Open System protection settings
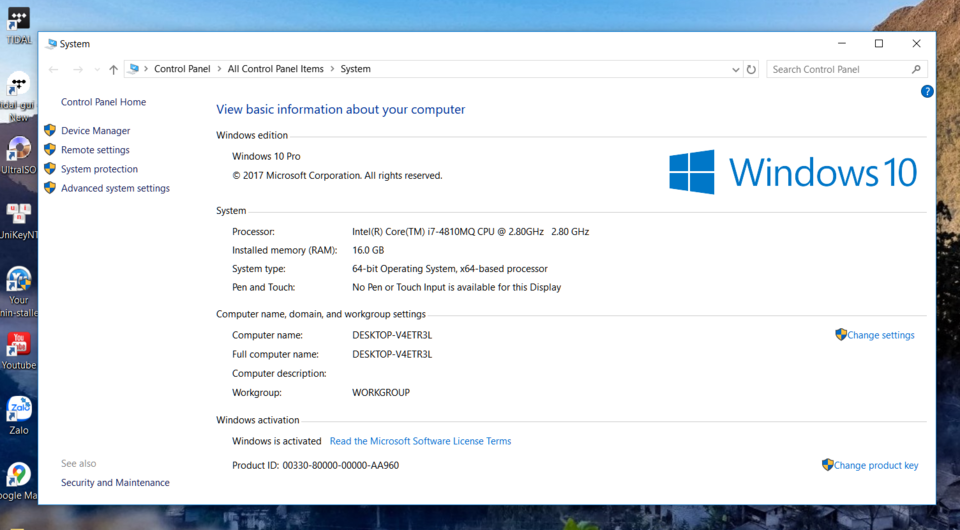The height and width of the screenshot is (530, 960). coord(99,169)
